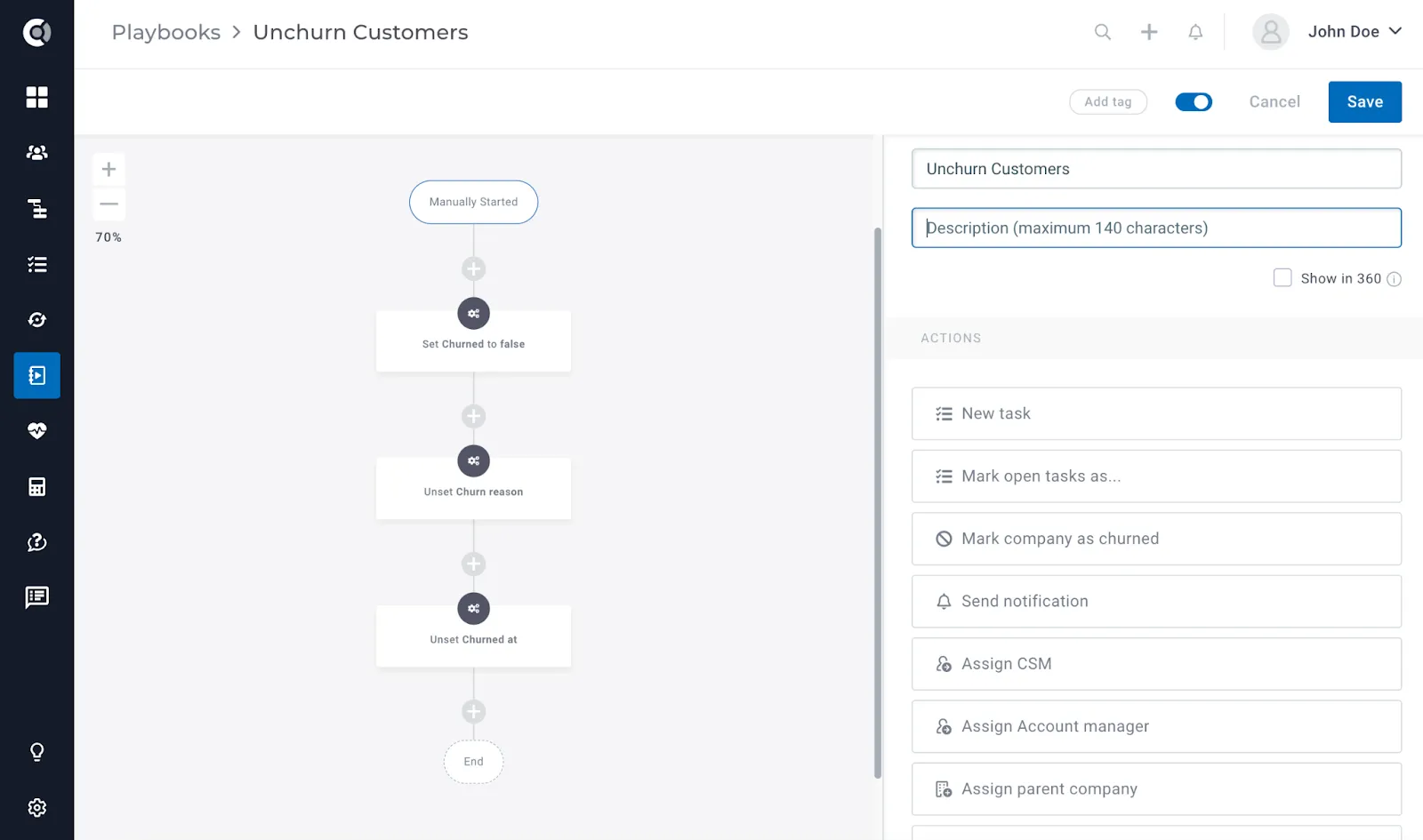Open the question-bubble icon in sidebar
Screen dimensions: 1423x840
(x=36, y=542)
